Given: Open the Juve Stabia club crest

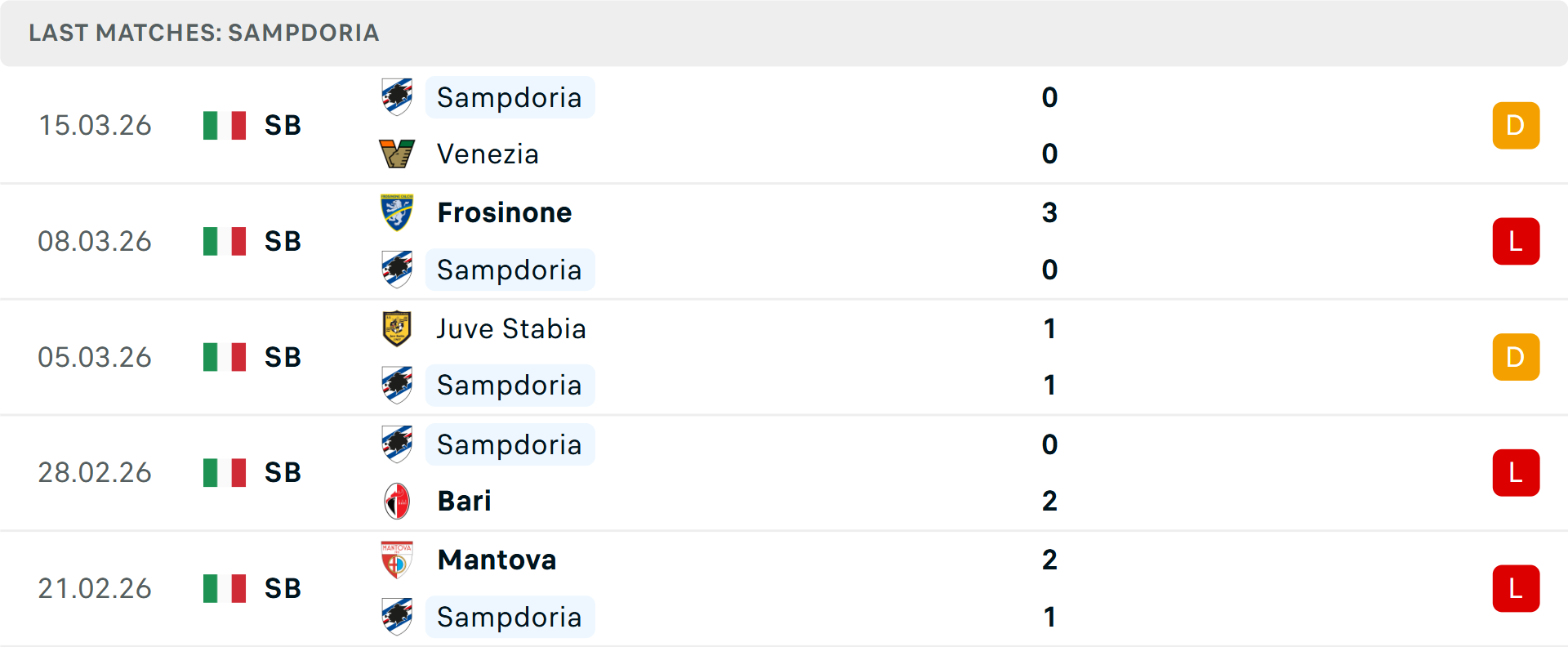Looking at the screenshot, I should tap(397, 329).
